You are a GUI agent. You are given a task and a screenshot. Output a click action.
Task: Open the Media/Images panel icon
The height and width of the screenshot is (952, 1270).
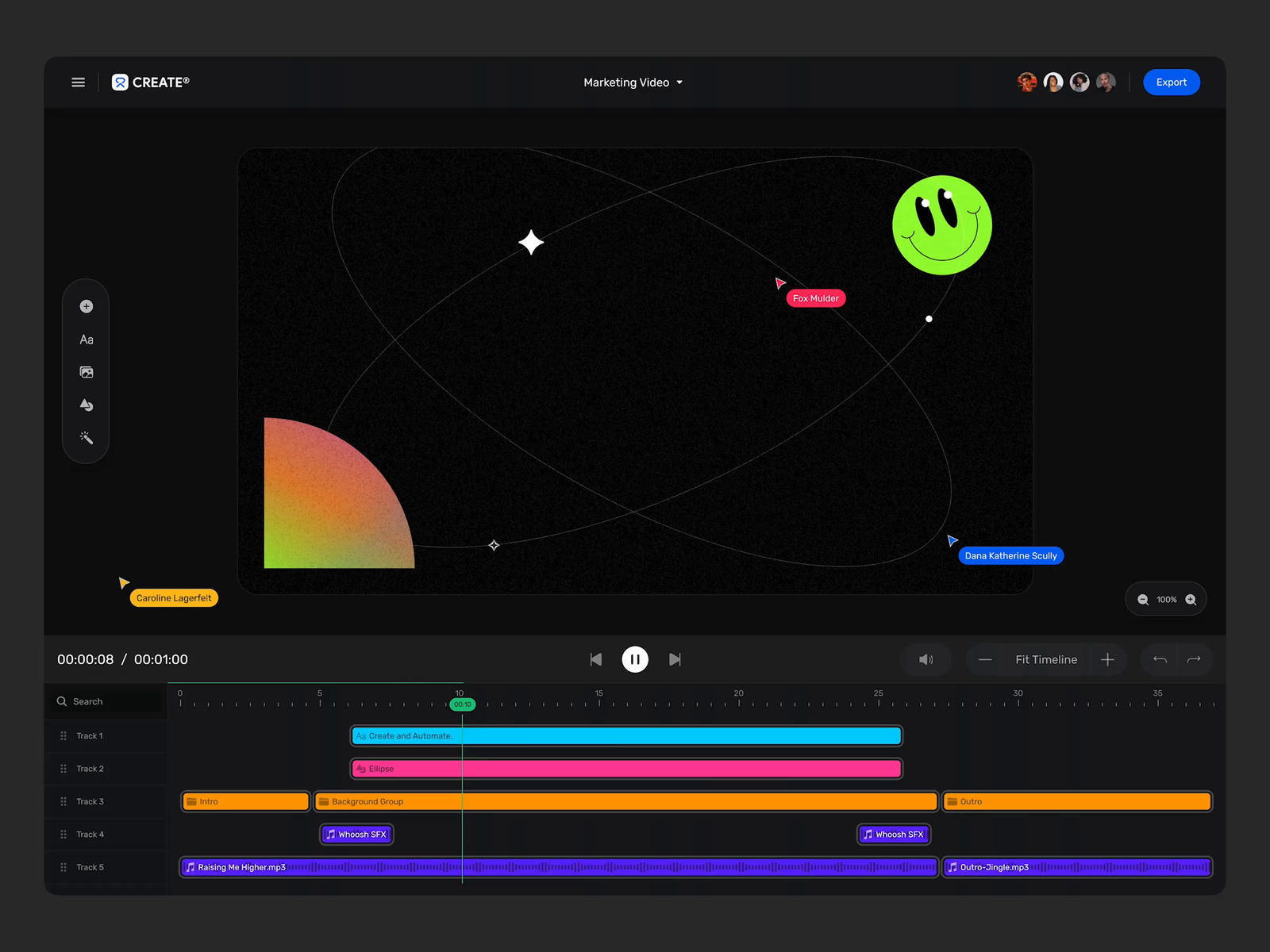86,371
